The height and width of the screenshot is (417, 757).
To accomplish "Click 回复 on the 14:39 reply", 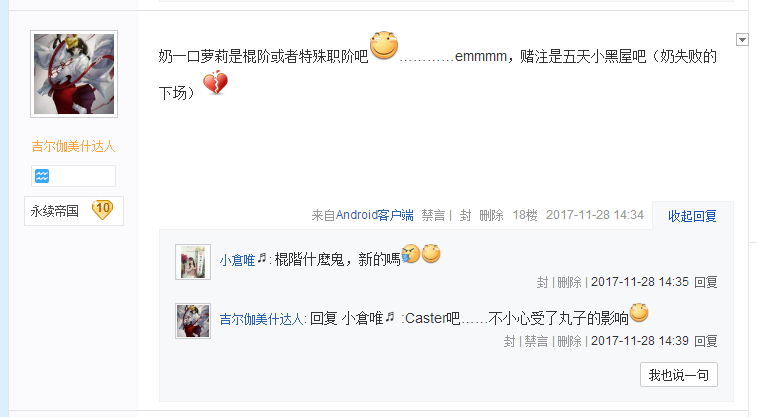I will tap(705, 341).
